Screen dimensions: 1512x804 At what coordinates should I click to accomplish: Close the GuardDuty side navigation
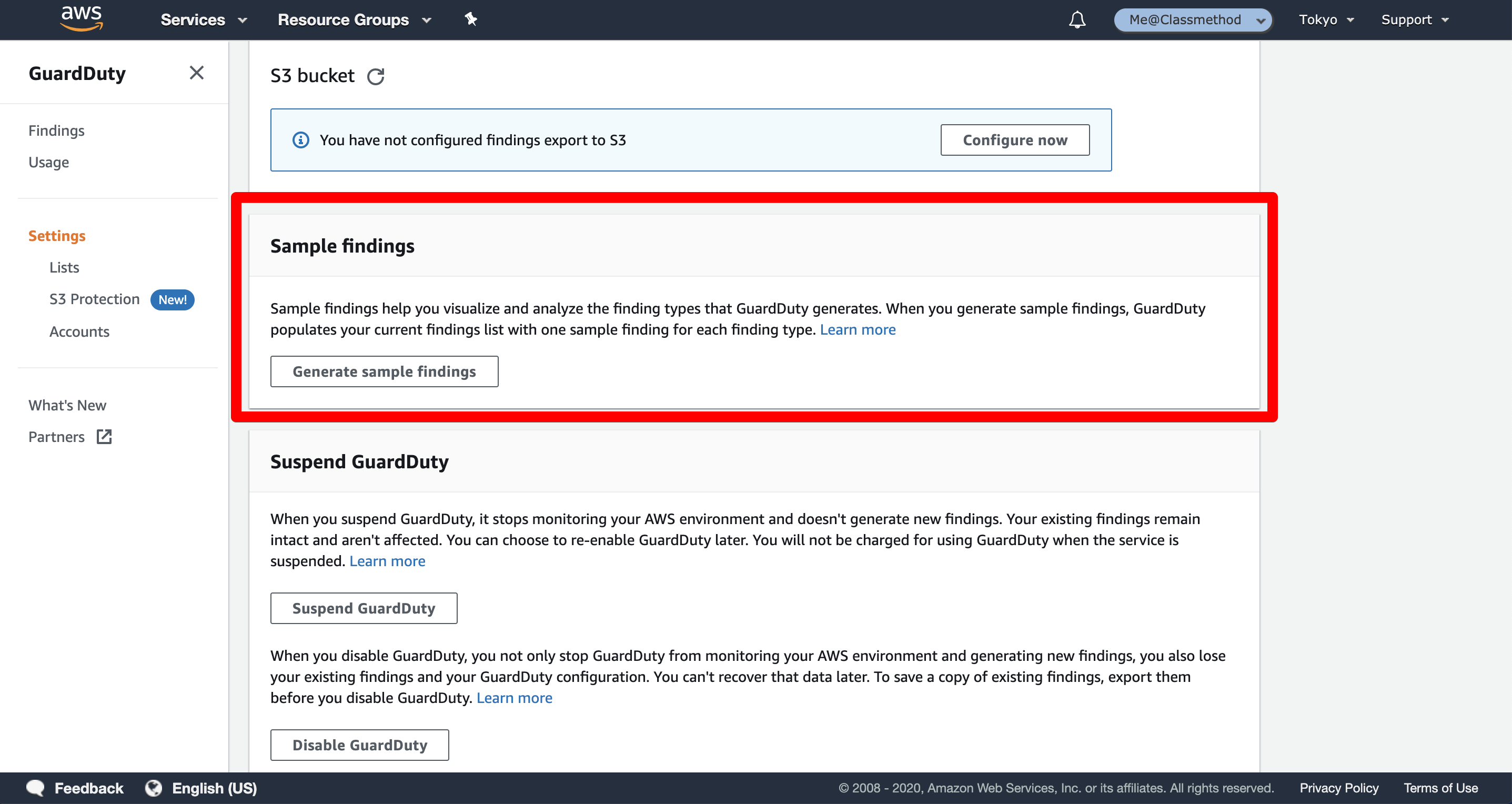197,73
